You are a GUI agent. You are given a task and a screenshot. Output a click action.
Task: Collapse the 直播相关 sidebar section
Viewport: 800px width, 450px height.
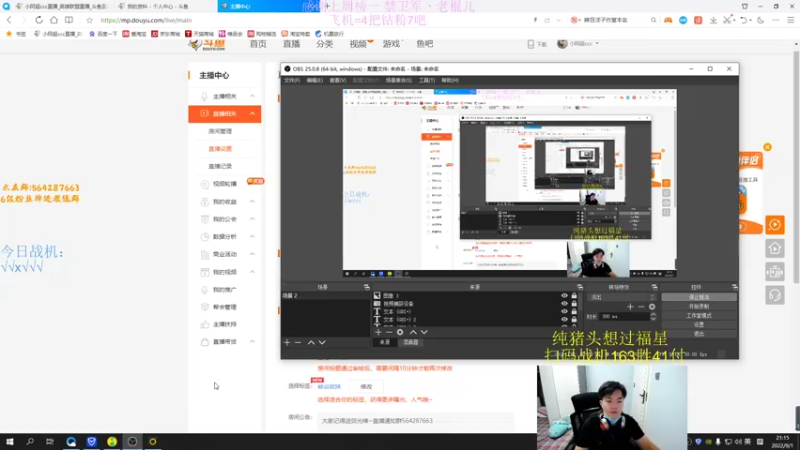(252, 113)
